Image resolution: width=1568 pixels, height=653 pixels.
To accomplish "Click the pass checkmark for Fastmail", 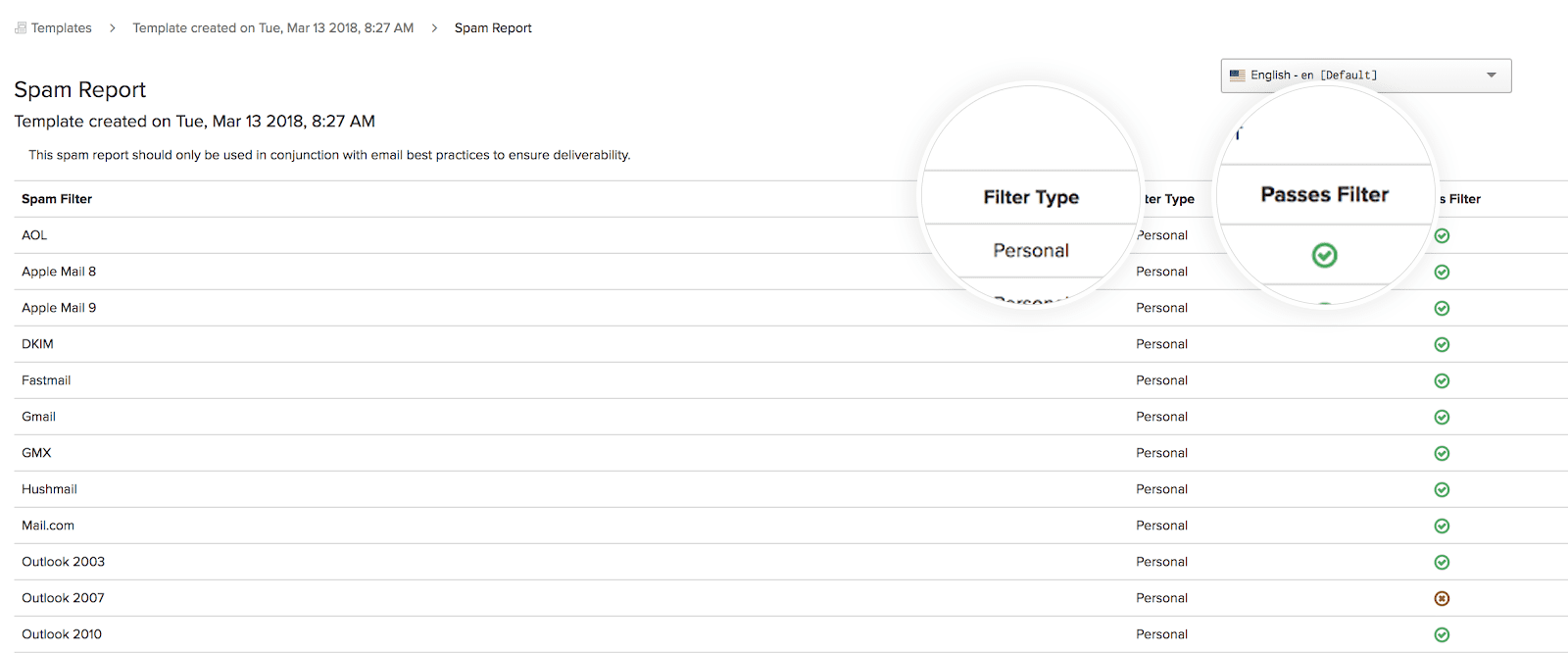I will point(1442,380).
